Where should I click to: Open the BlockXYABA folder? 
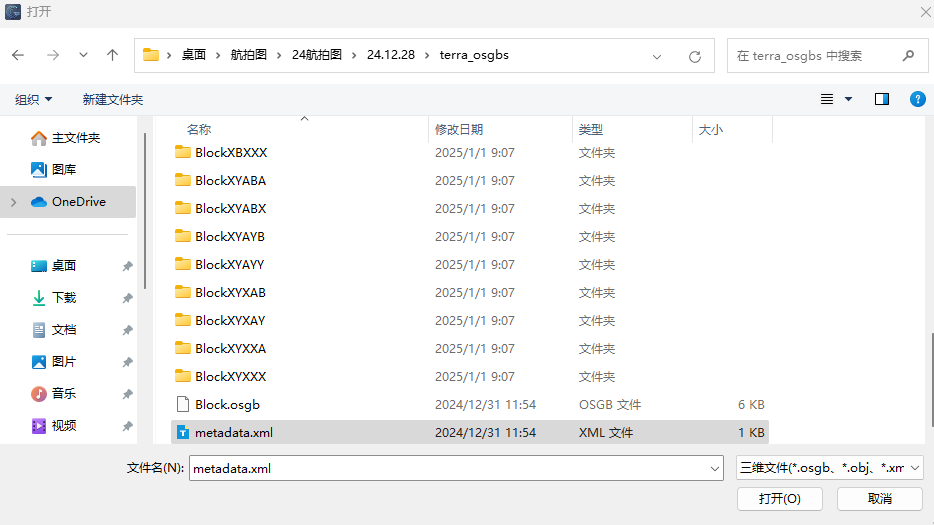[230, 181]
